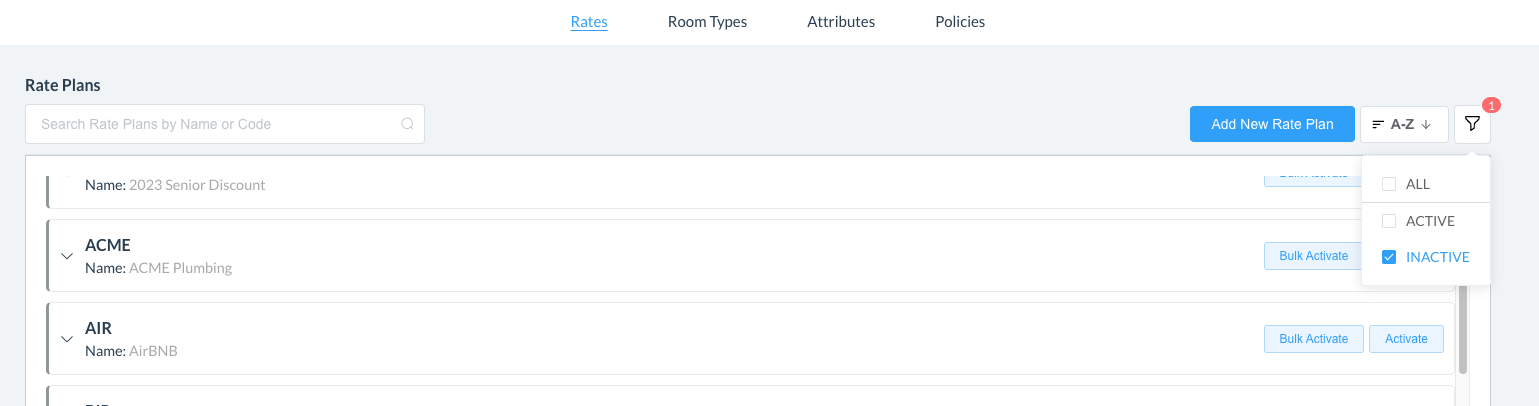Switch to the Rates tab

(589, 21)
